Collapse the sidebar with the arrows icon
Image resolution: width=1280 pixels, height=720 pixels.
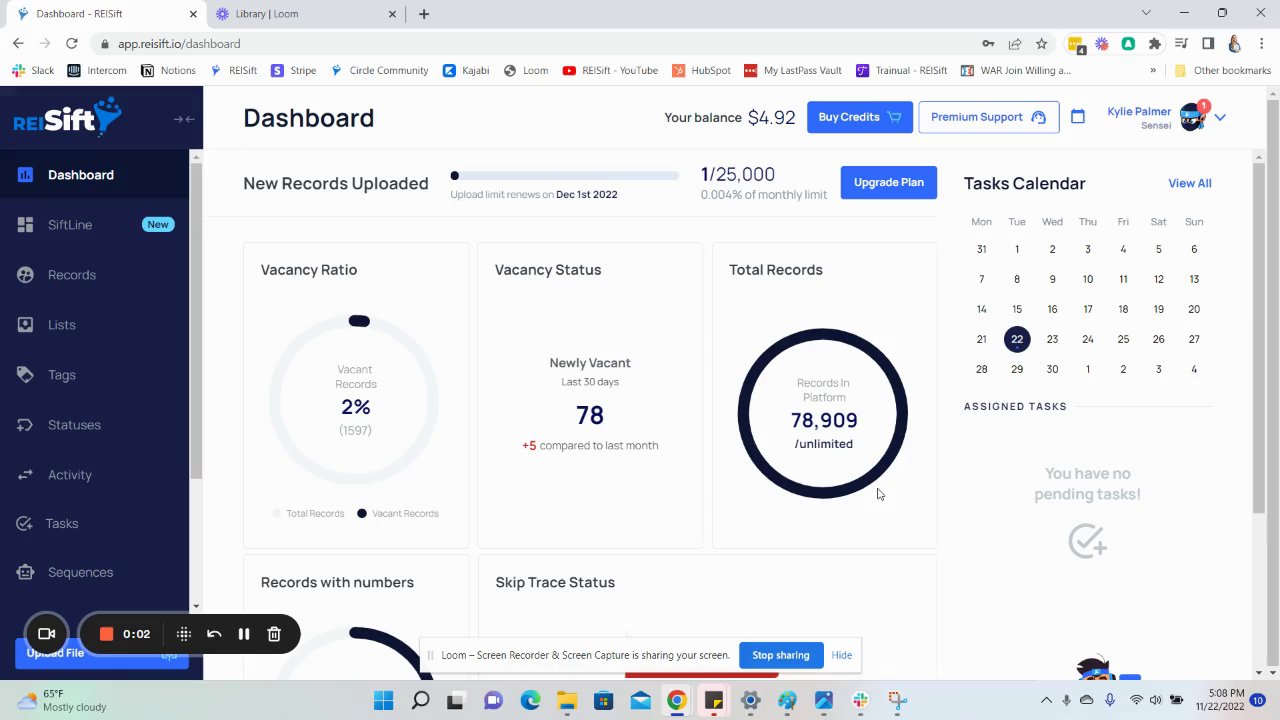pos(183,119)
